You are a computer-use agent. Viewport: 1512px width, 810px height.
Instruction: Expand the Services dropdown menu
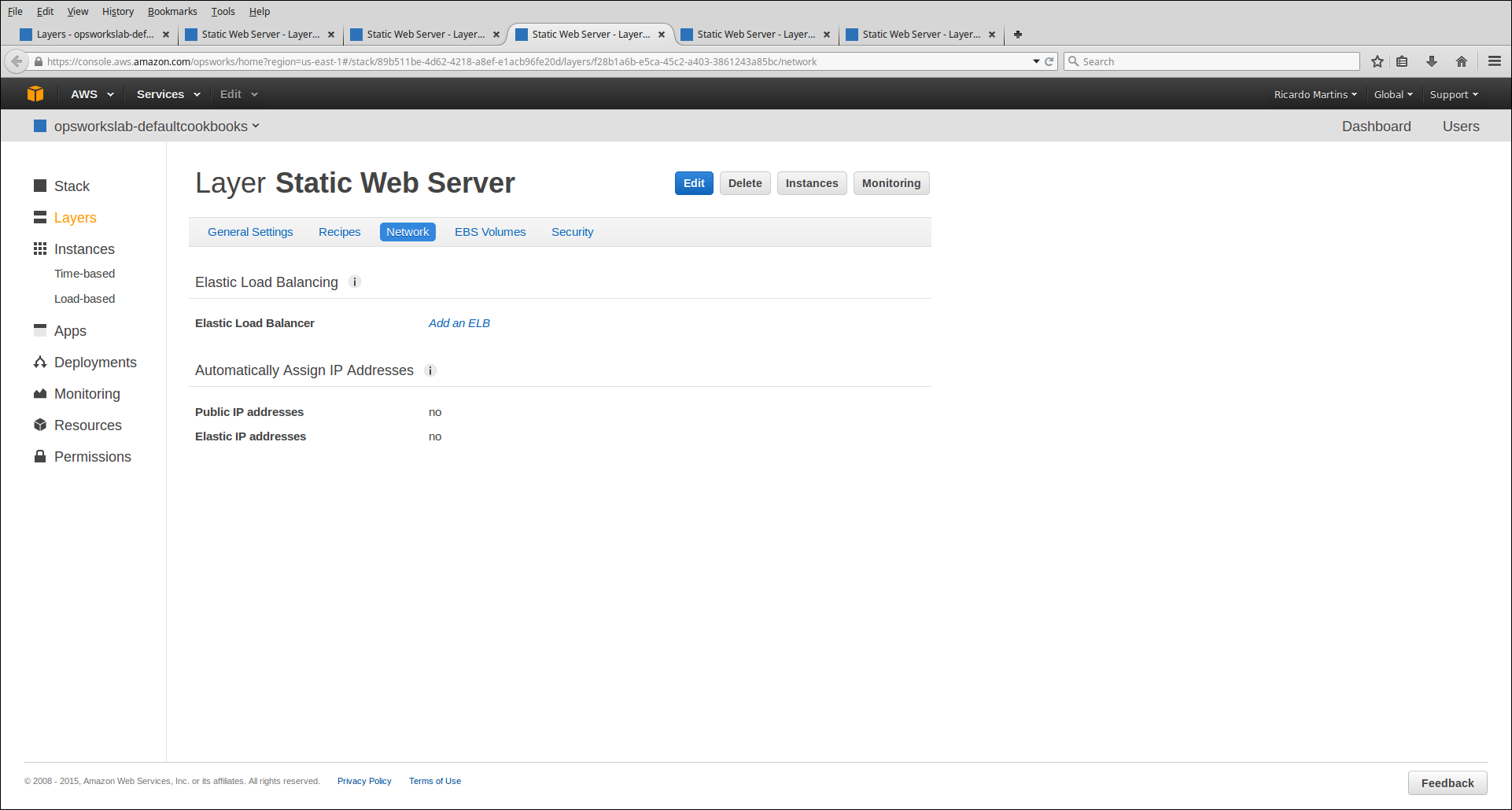pyautogui.click(x=168, y=94)
